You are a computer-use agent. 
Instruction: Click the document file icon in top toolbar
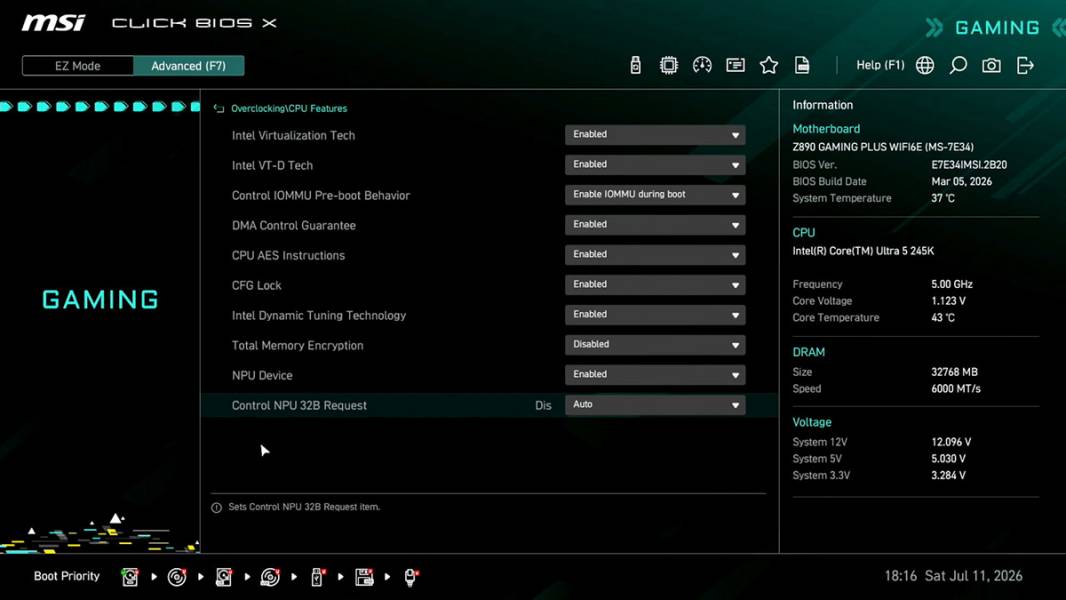tap(802, 65)
